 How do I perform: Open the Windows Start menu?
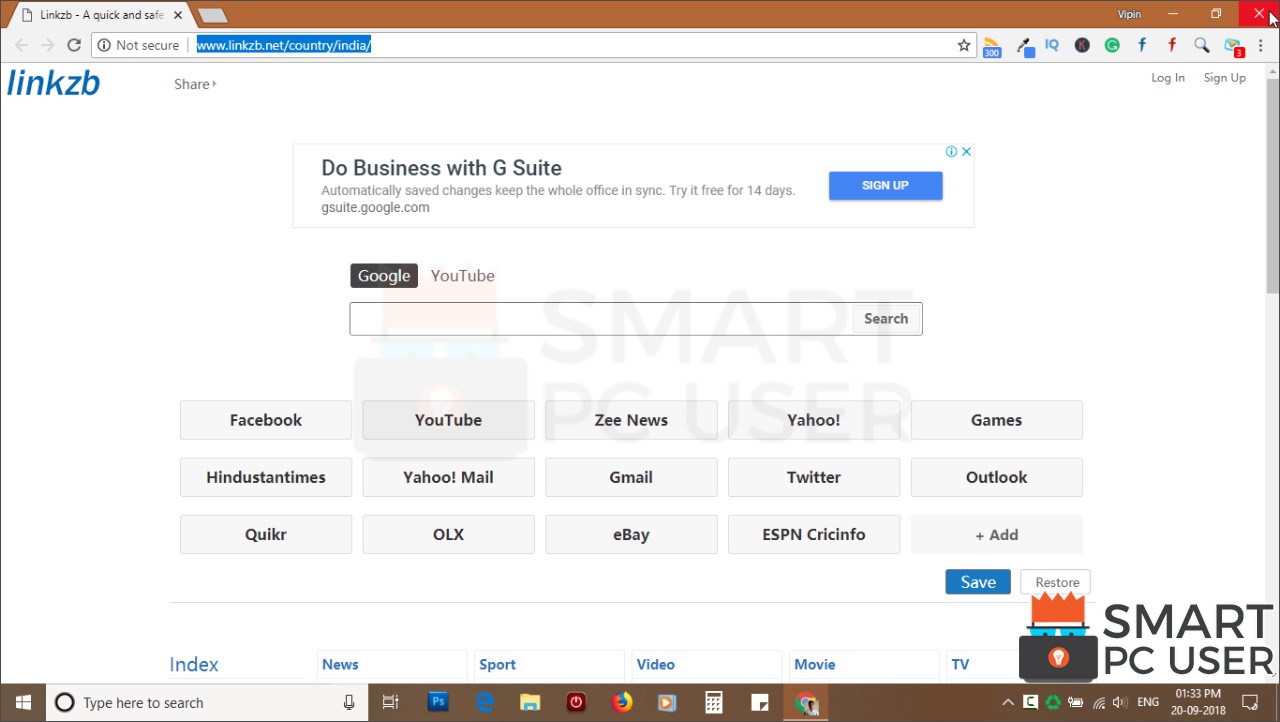(x=22, y=702)
